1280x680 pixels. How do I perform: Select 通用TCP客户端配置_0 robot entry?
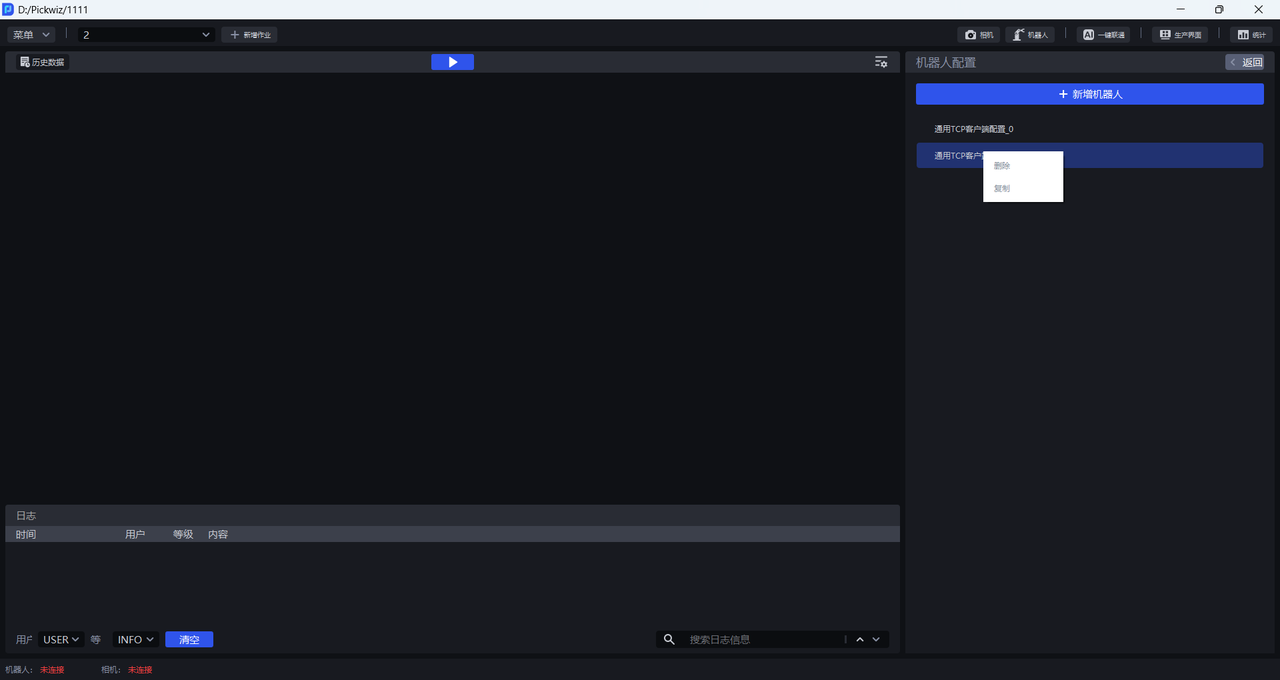click(x=973, y=129)
